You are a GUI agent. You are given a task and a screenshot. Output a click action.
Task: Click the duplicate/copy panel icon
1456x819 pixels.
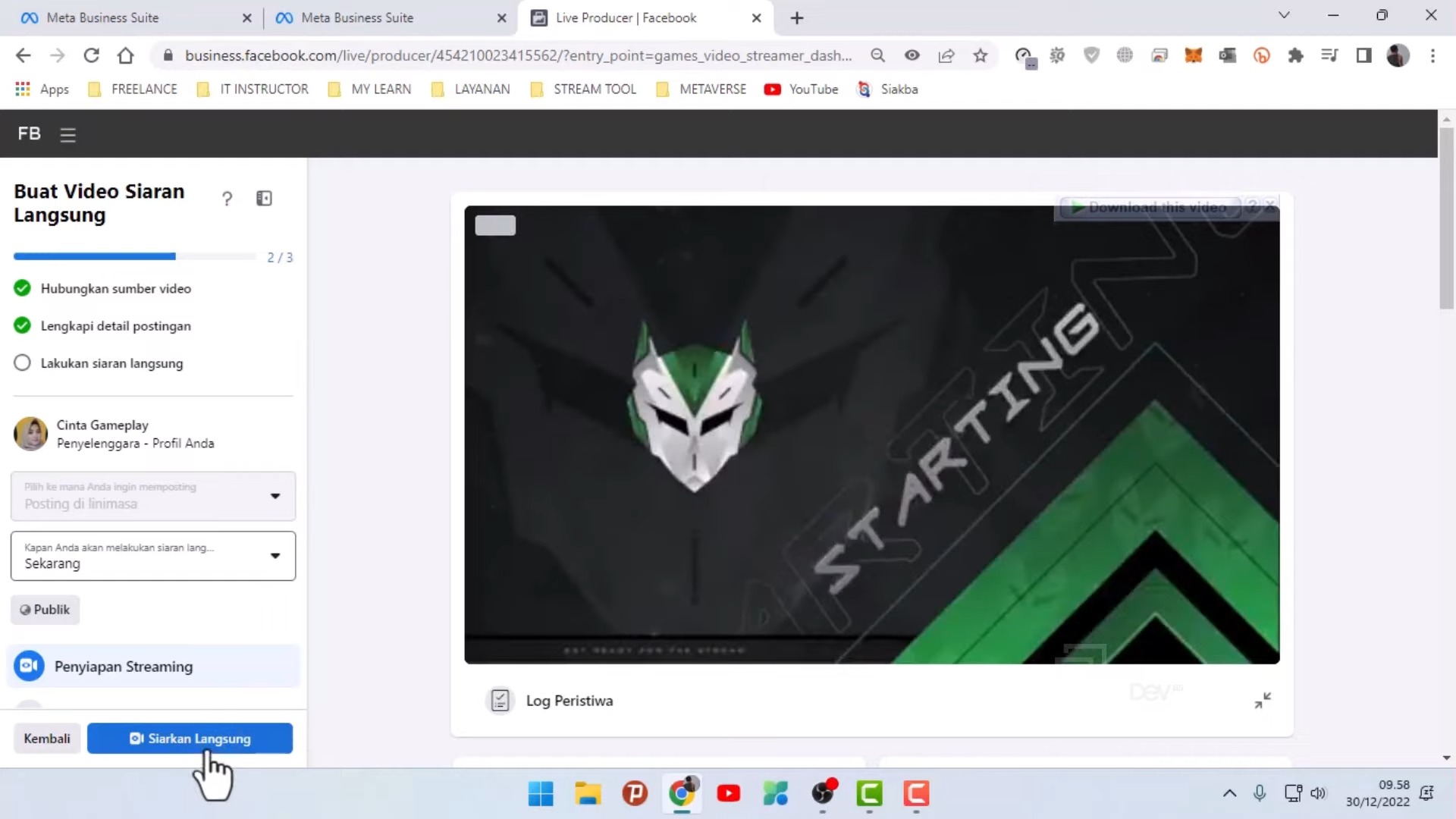[264, 199]
